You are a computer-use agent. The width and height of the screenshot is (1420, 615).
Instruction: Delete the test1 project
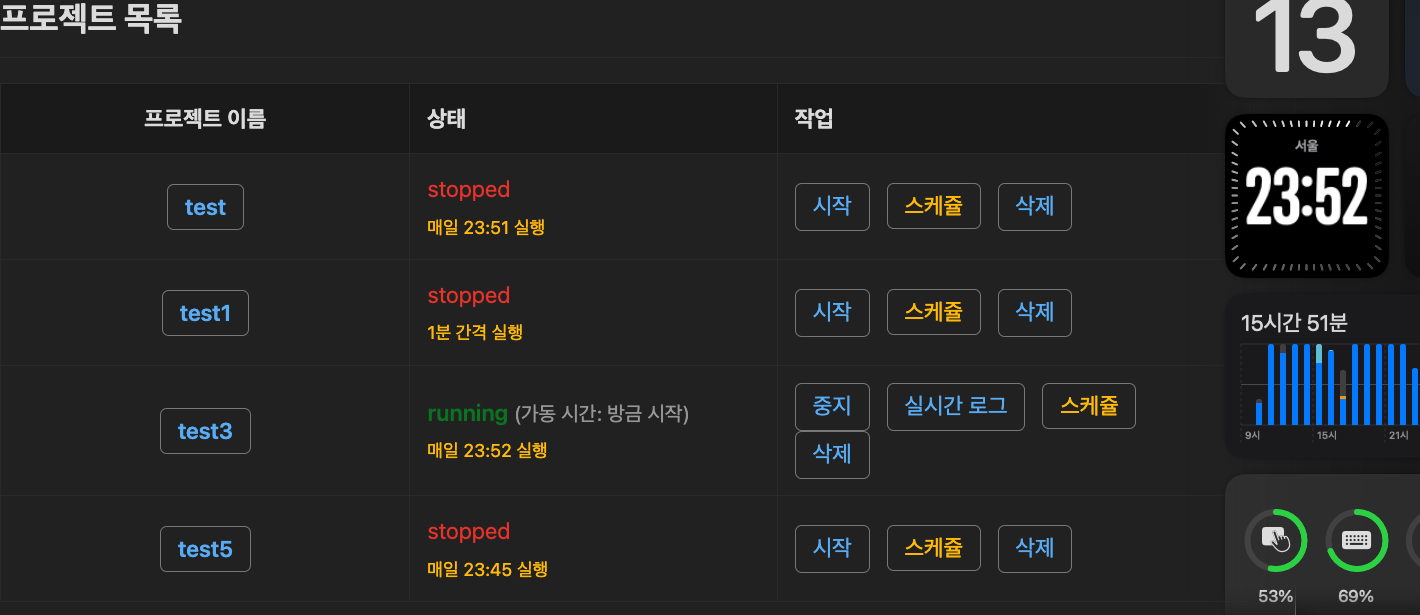(1035, 313)
